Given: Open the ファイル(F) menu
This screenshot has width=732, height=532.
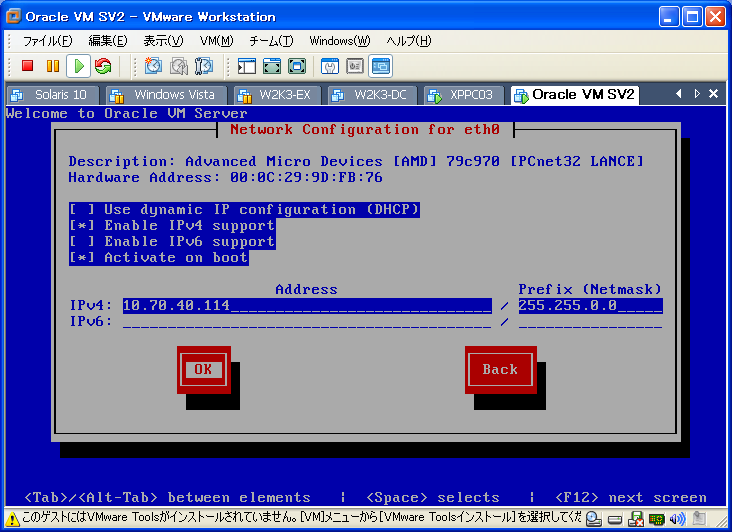Looking at the screenshot, I should tap(47, 41).
